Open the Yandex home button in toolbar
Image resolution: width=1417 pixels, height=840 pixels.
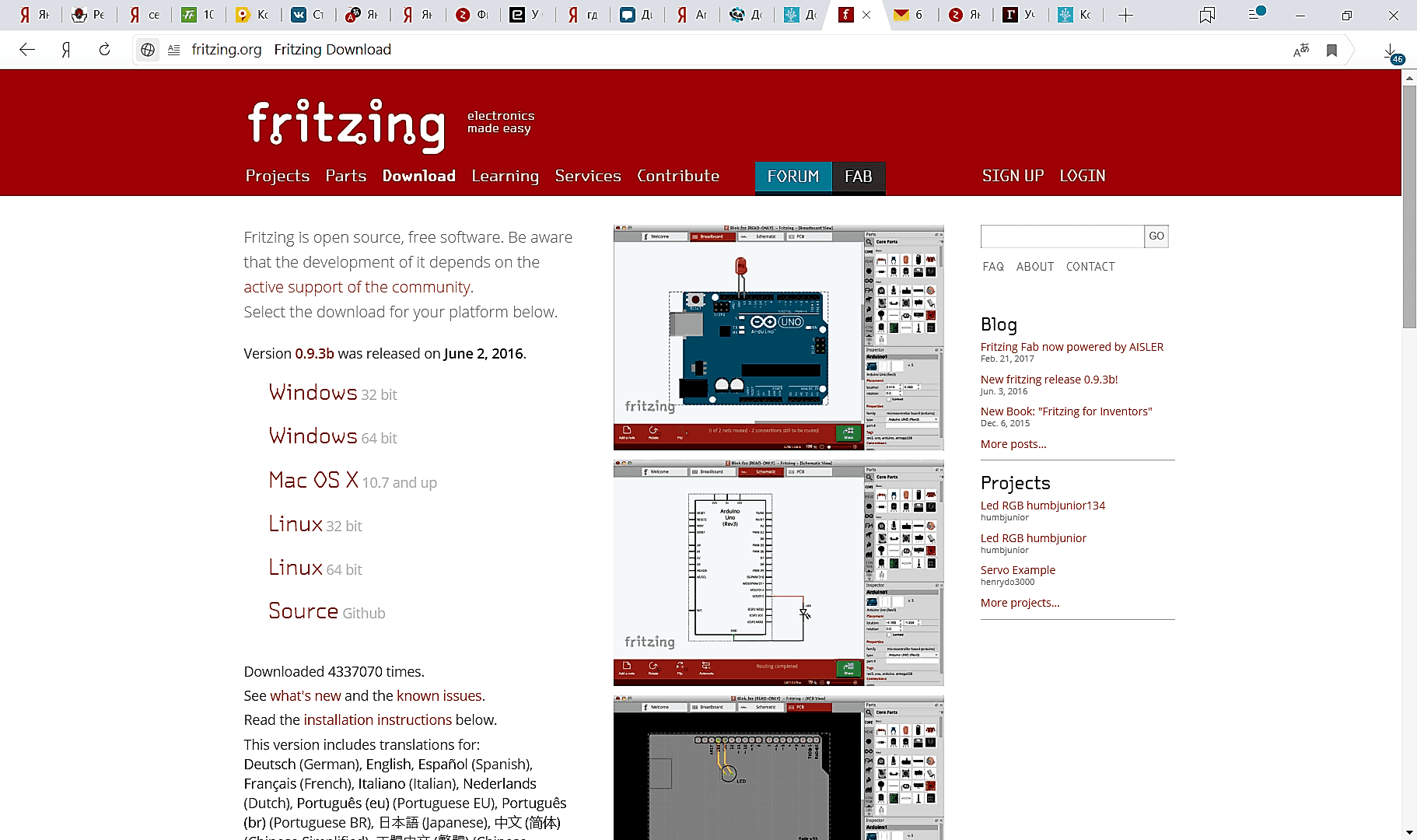pos(66,50)
